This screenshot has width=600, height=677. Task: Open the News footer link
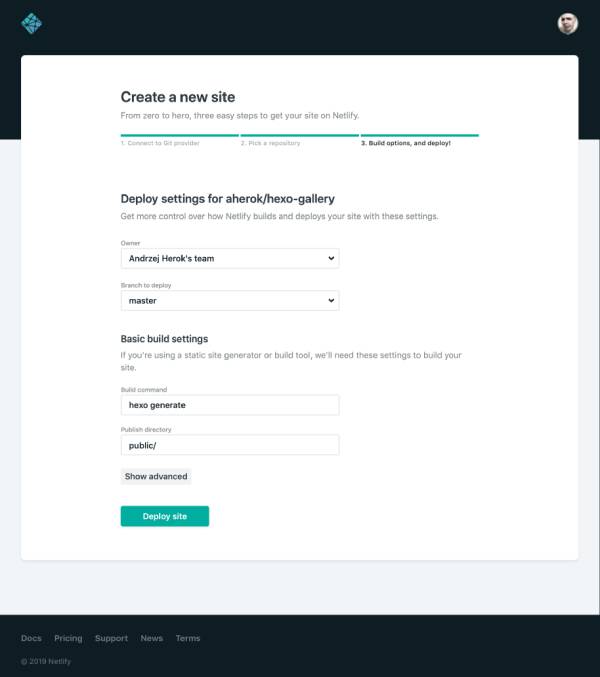point(152,638)
